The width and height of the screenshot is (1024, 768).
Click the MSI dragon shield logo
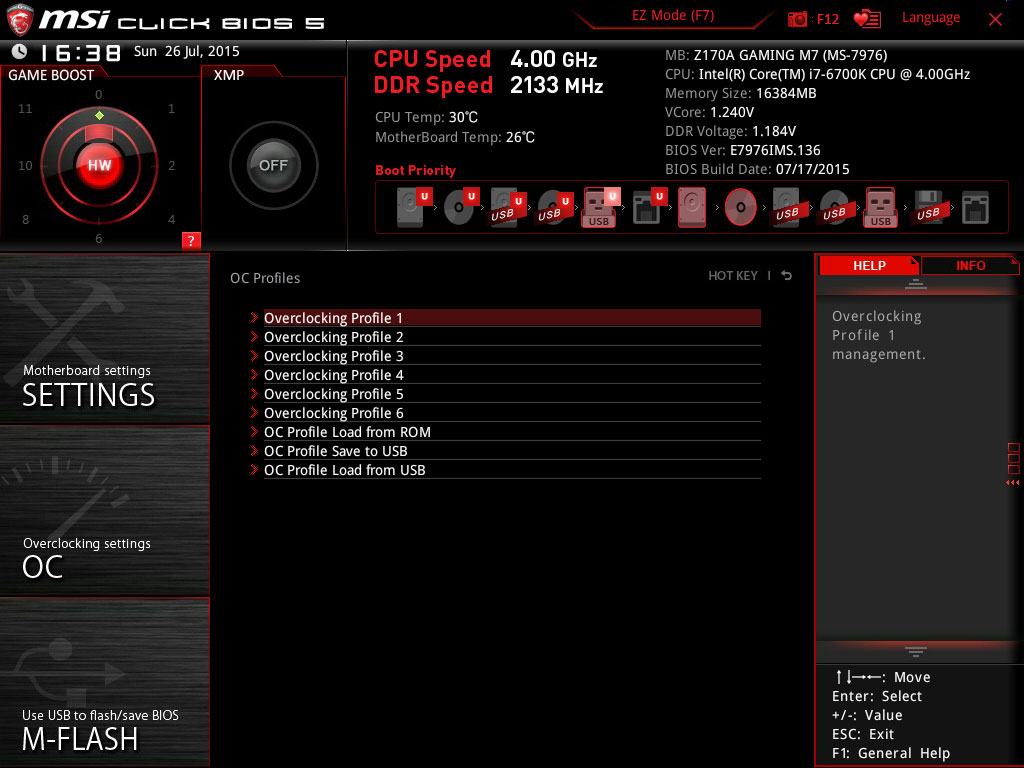pyautogui.click(x=20, y=20)
